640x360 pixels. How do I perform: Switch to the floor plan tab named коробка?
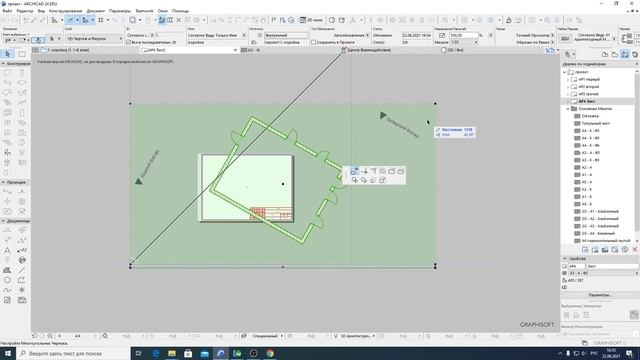[x=69, y=50]
